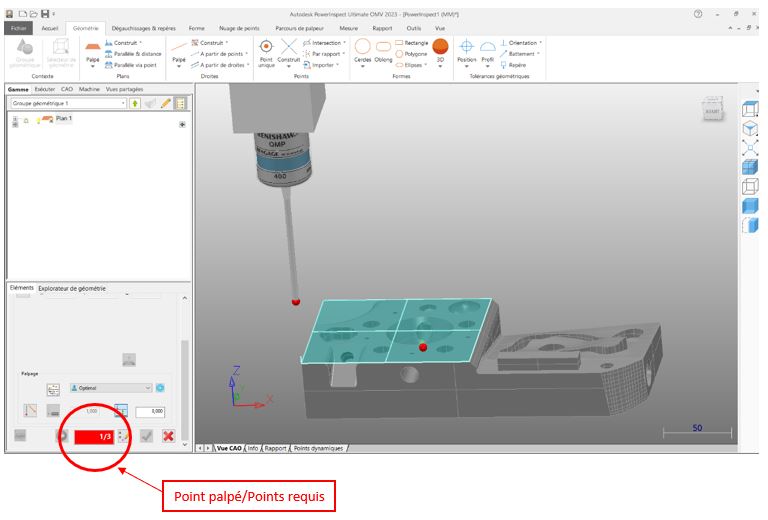Open the Optimal probing method dropdown
This screenshot has height=520, width=768.
(x=147, y=387)
